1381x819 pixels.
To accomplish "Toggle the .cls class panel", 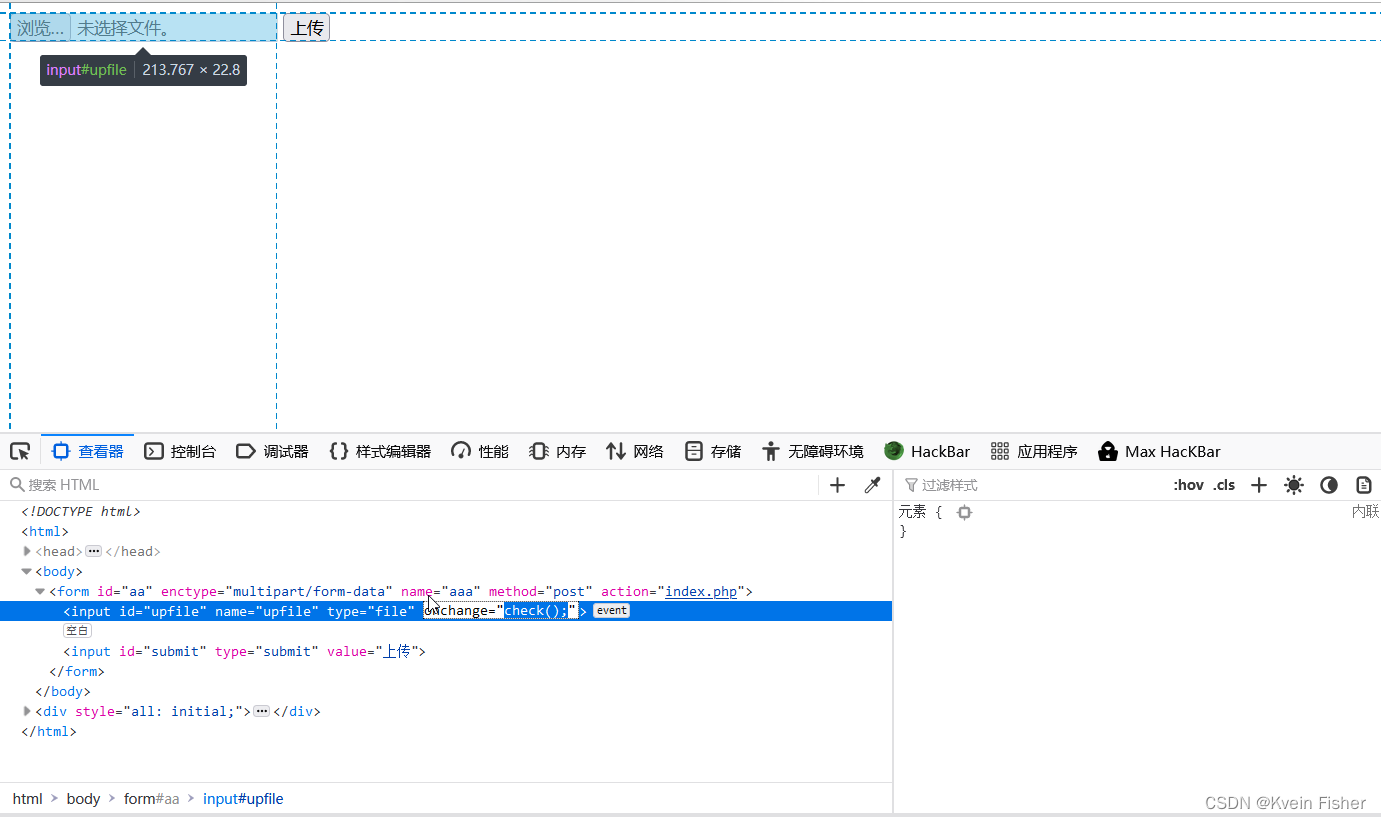I will tap(1224, 485).
